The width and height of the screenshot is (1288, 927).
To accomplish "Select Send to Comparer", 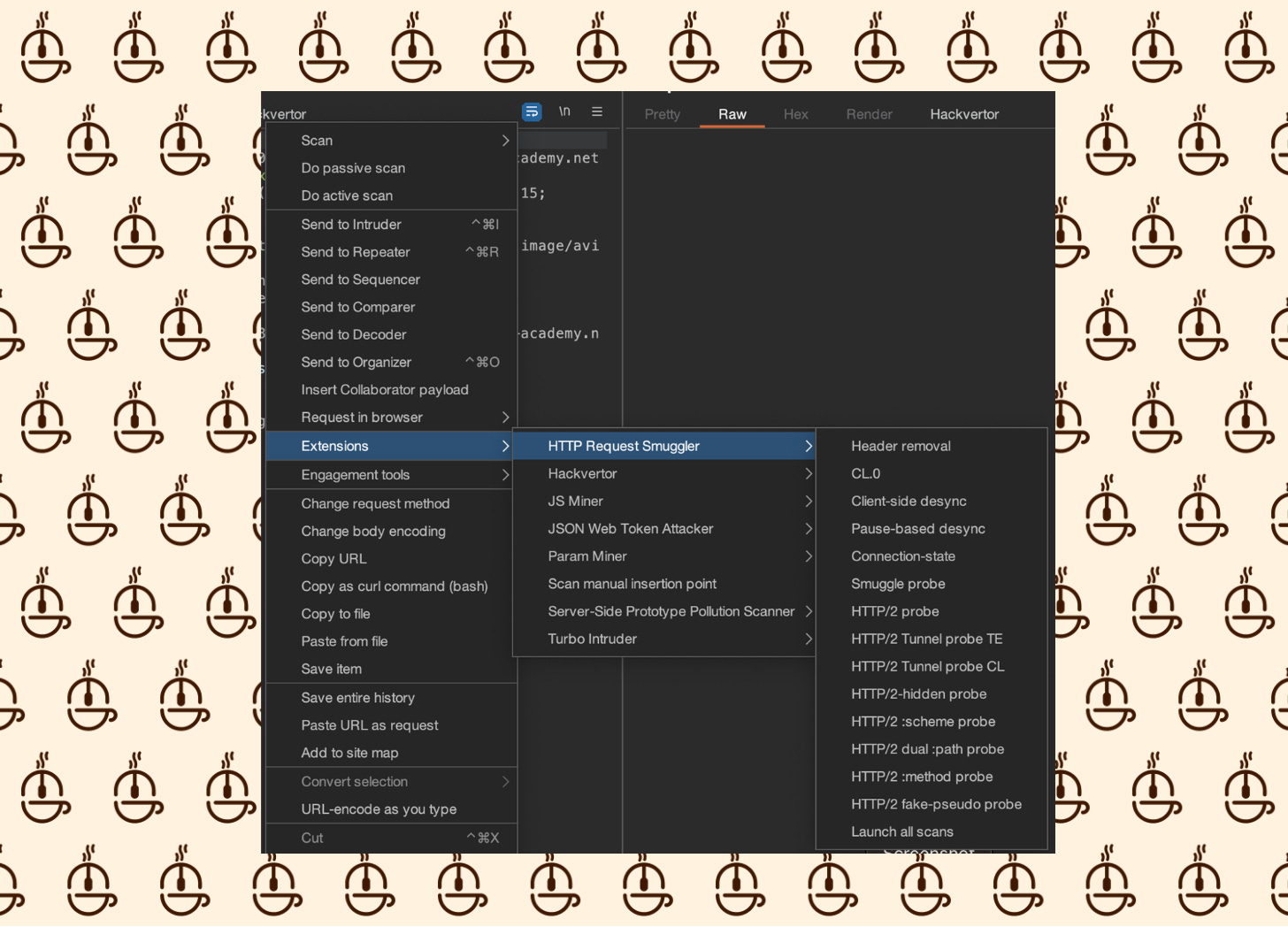I will tap(392, 307).
